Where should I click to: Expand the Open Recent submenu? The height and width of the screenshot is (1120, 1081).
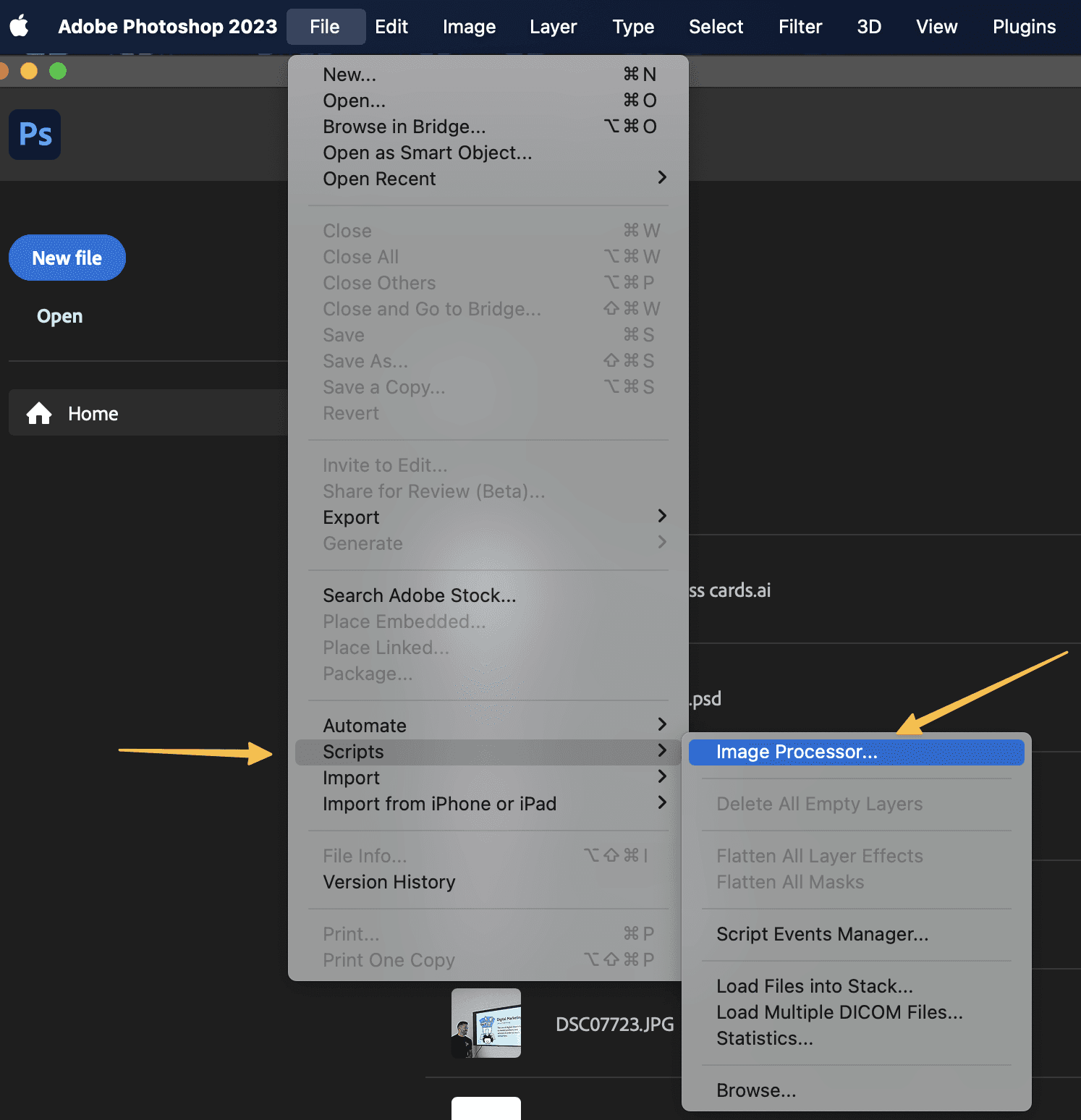[379, 179]
